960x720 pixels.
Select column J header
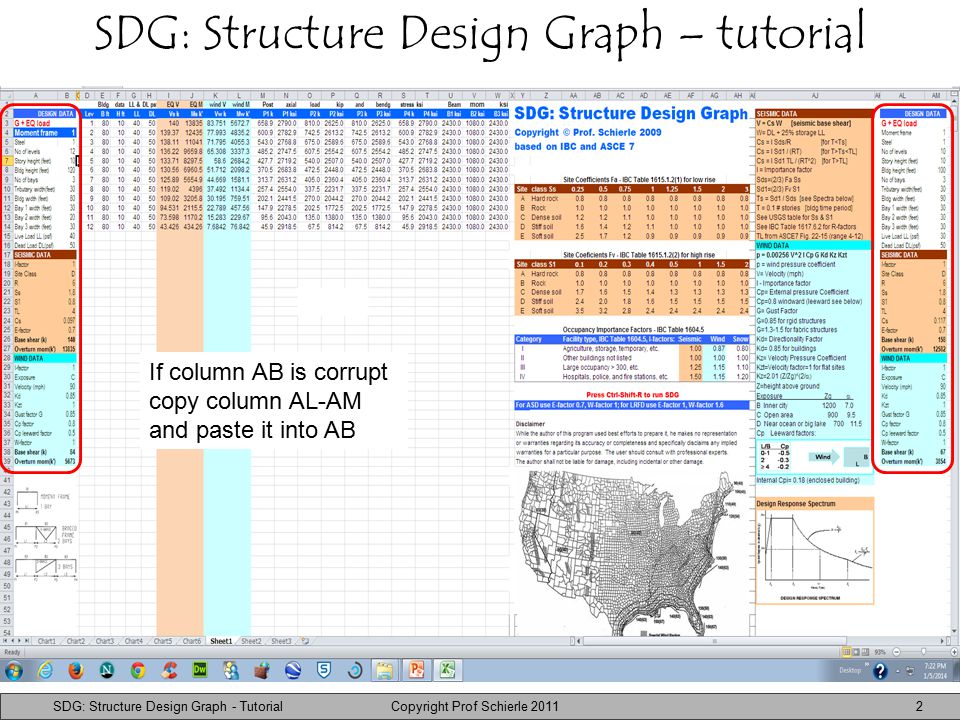point(192,96)
